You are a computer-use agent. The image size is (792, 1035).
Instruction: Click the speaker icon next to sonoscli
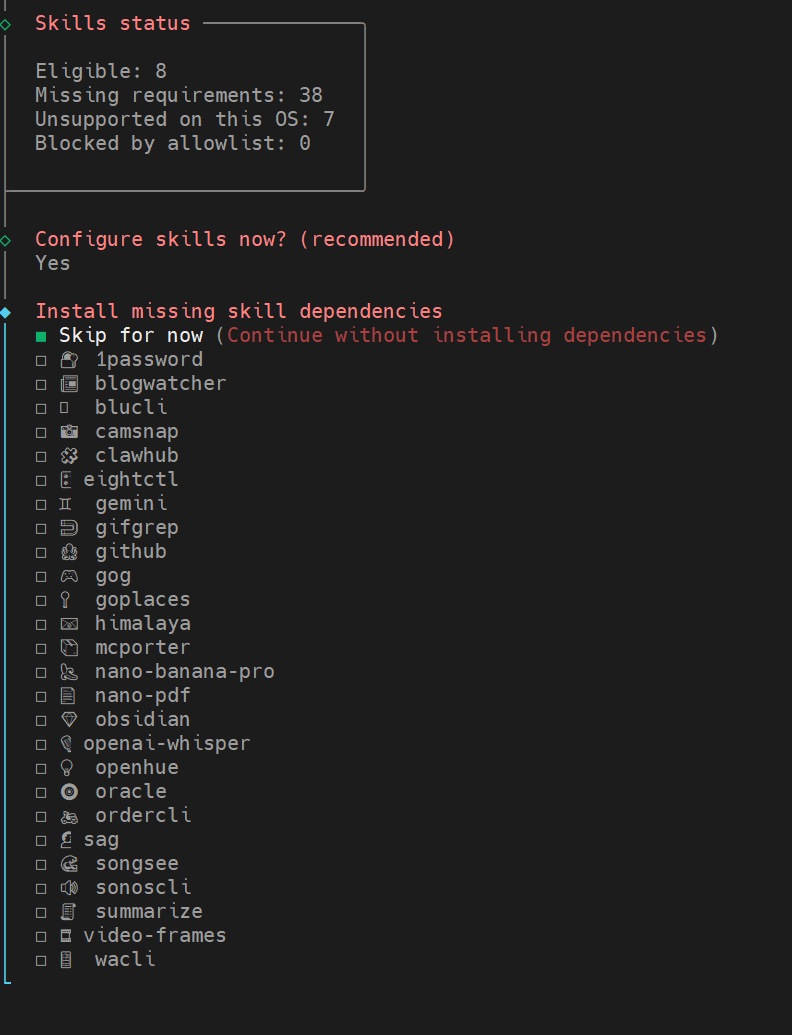(68, 888)
